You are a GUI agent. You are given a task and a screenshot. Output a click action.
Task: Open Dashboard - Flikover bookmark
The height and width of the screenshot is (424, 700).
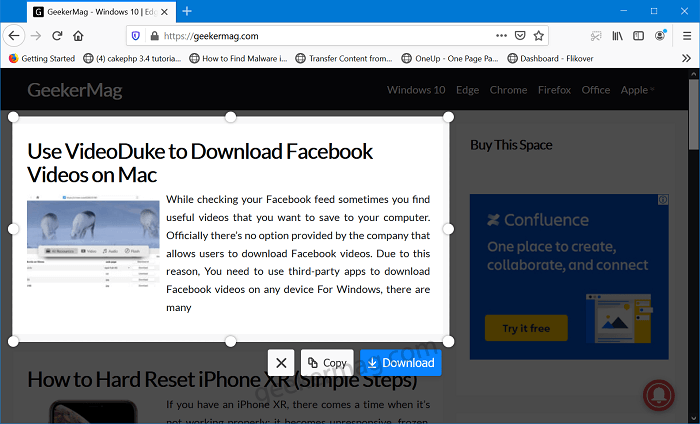(550, 58)
